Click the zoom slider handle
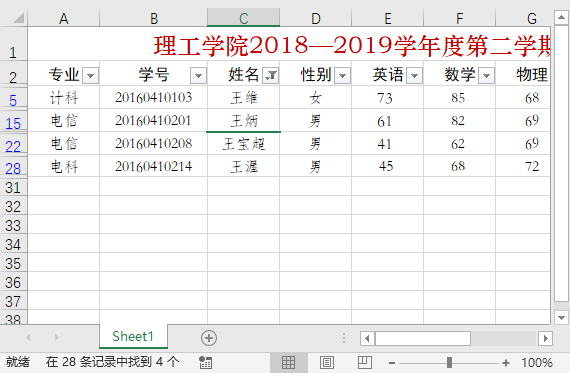Image resolution: width=570 pixels, height=373 pixels. pos(449,362)
